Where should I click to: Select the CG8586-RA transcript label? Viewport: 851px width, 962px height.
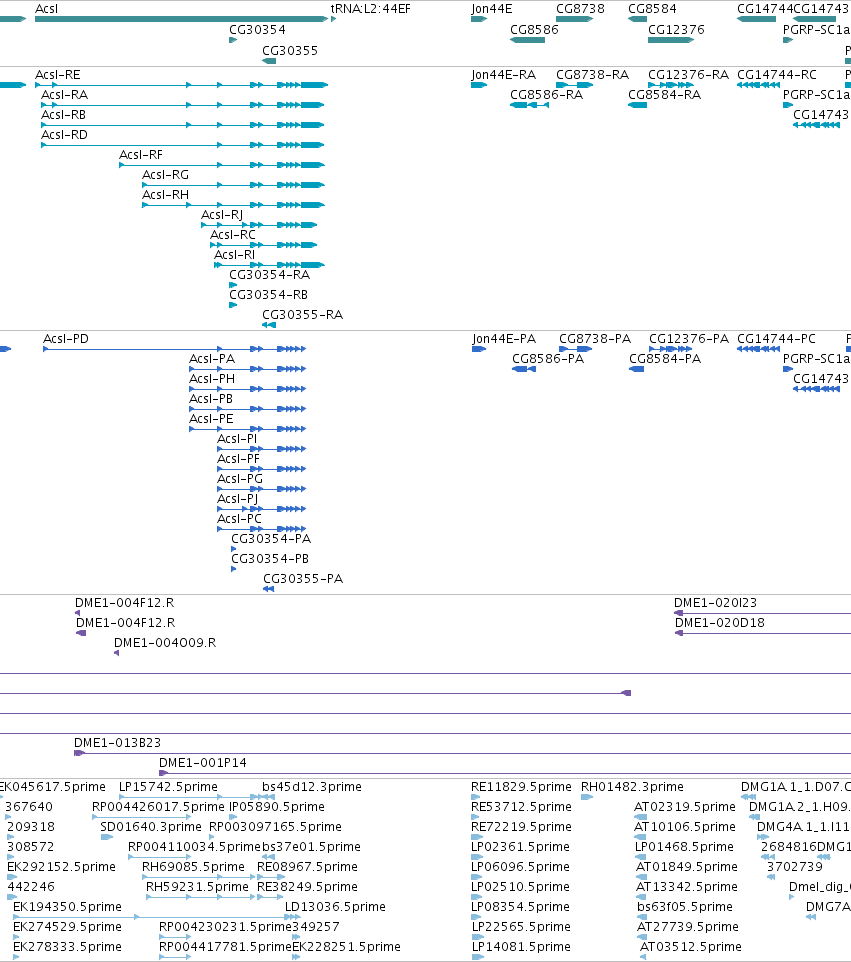(546, 94)
